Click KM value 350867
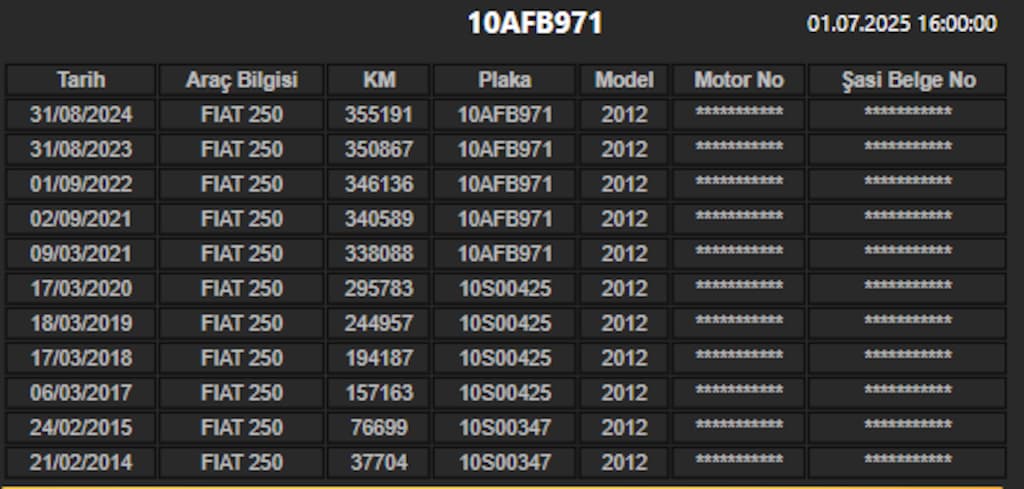Viewport: 1024px width, 489px height. (x=379, y=150)
